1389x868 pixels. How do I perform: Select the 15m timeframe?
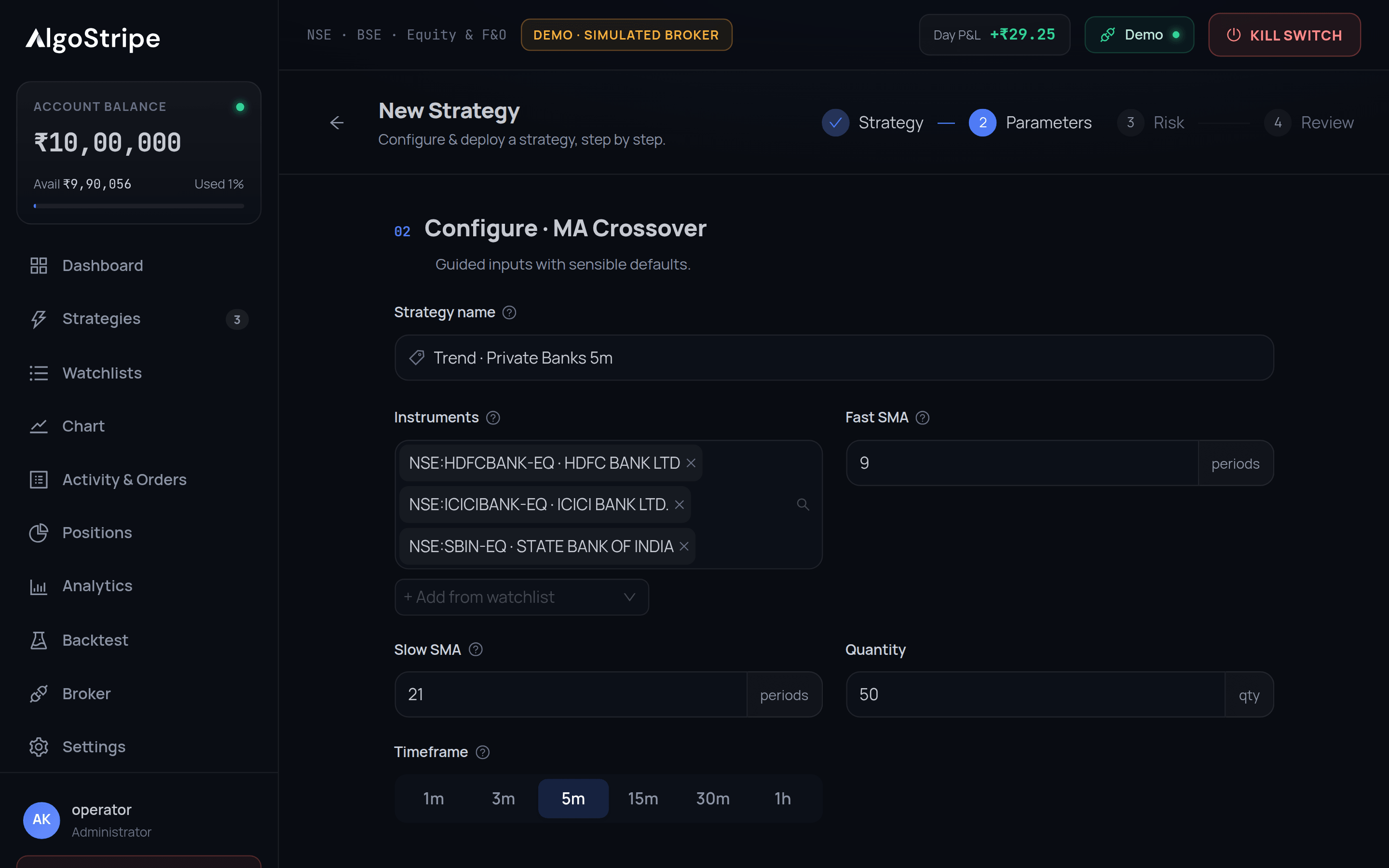[x=643, y=799]
